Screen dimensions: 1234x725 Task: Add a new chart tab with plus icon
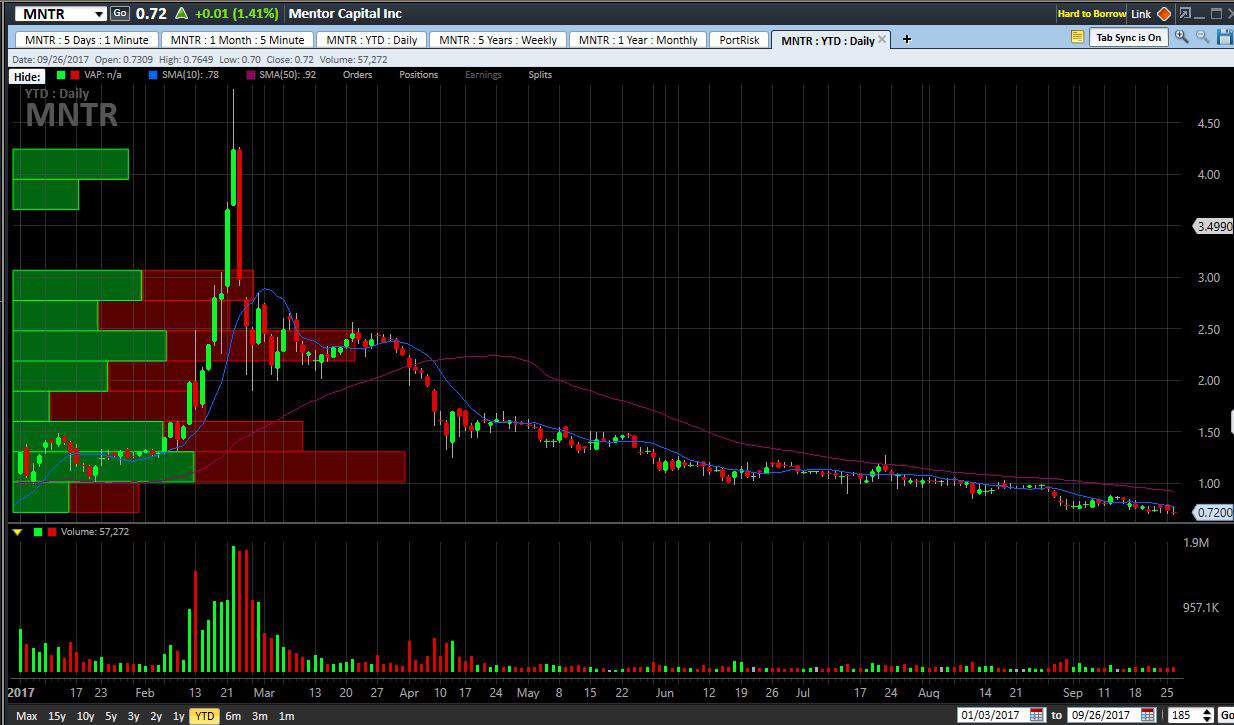pyautogui.click(x=907, y=39)
